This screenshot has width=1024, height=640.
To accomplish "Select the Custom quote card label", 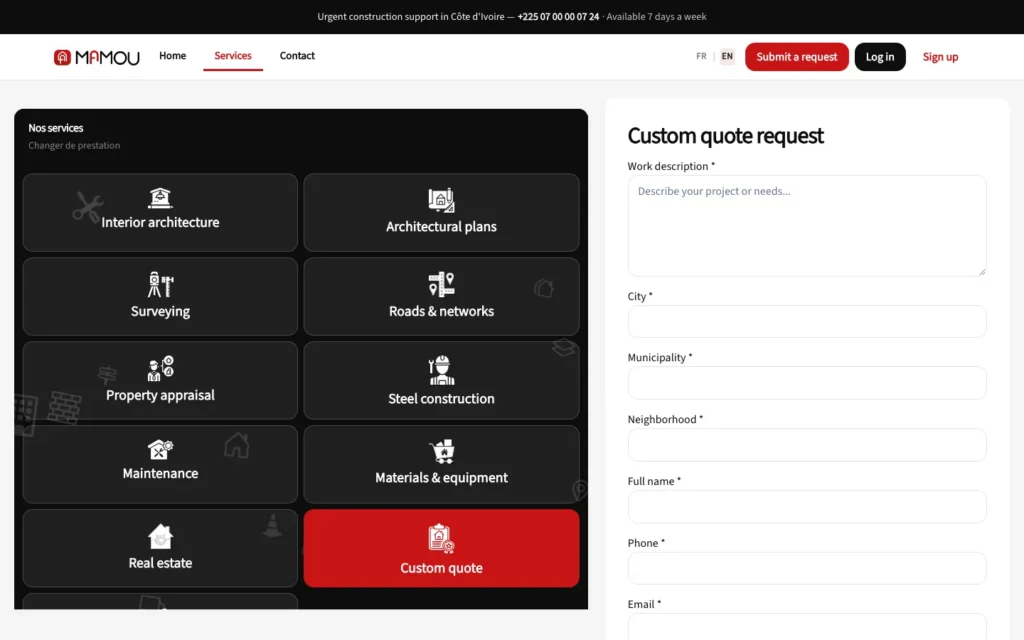I will click(441, 568).
